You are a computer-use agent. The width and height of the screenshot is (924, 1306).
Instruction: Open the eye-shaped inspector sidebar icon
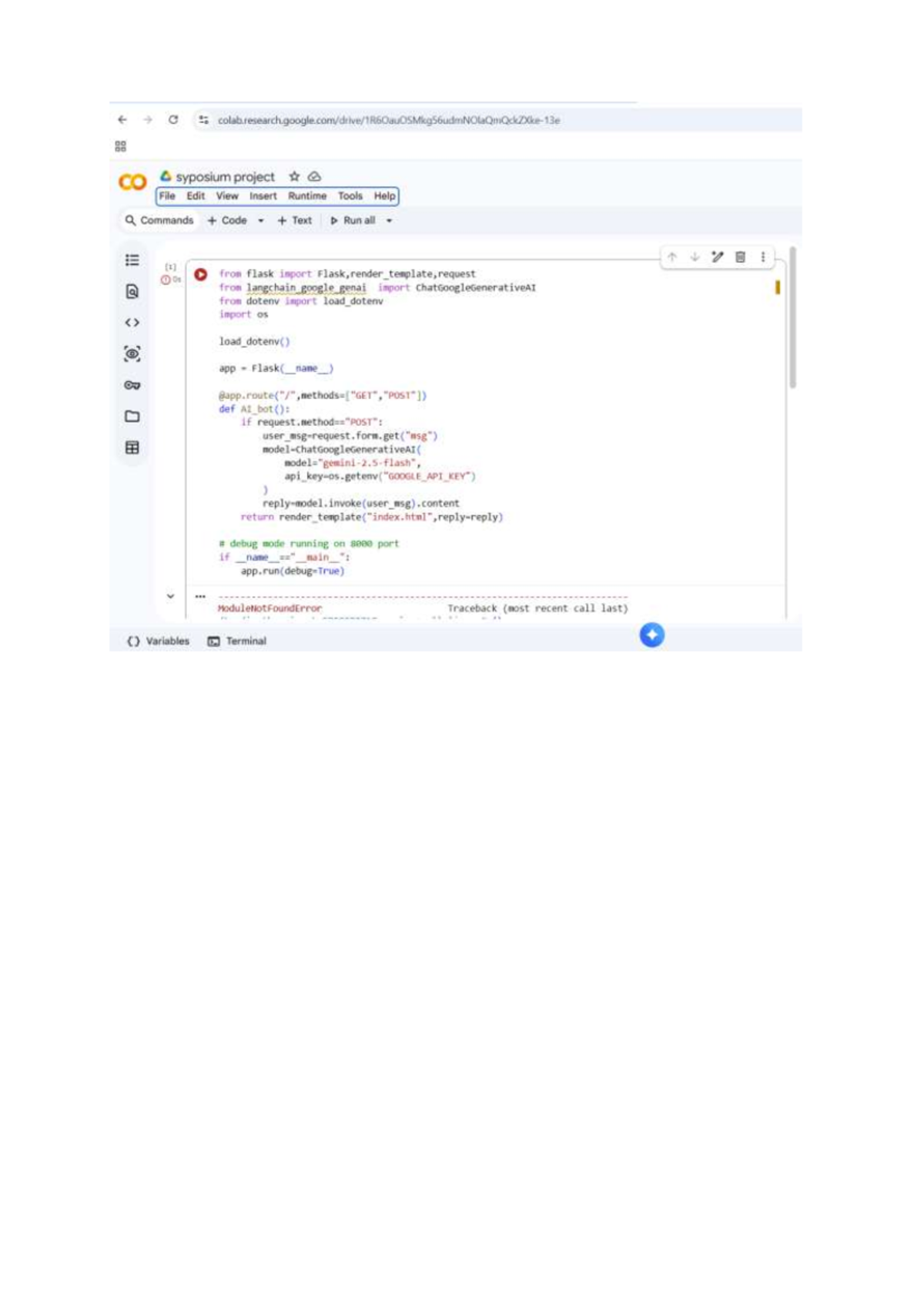[x=132, y=354]
